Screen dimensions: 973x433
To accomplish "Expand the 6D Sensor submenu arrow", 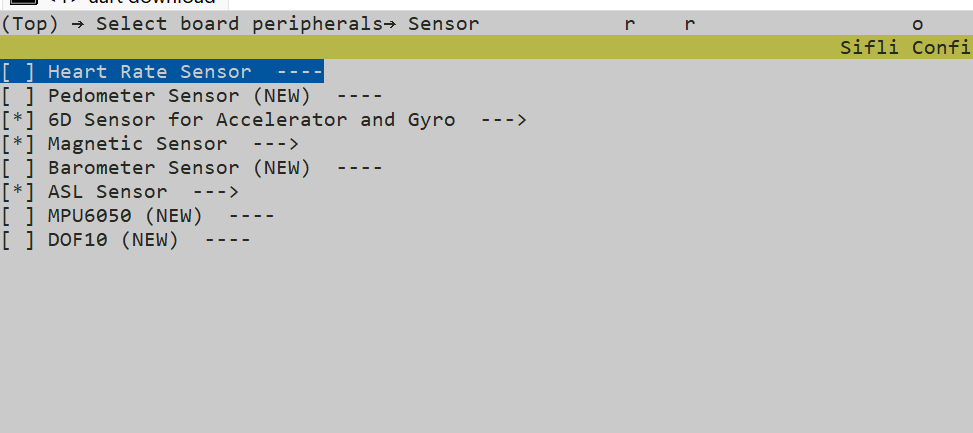I will pos(504,120).
